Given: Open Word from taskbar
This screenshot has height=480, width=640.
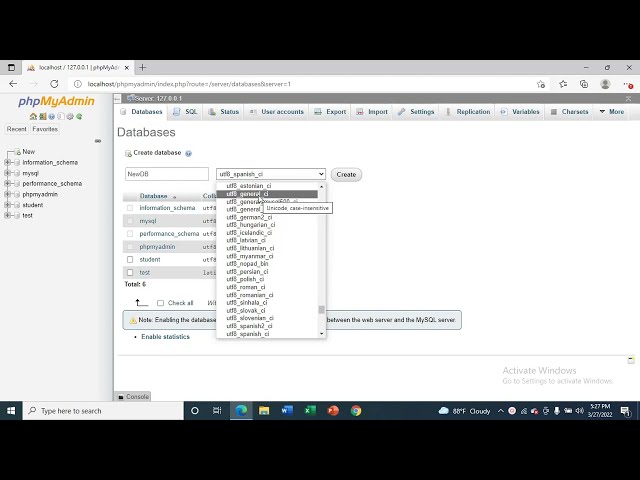Looking at the screenshot, I should [287, 411].
